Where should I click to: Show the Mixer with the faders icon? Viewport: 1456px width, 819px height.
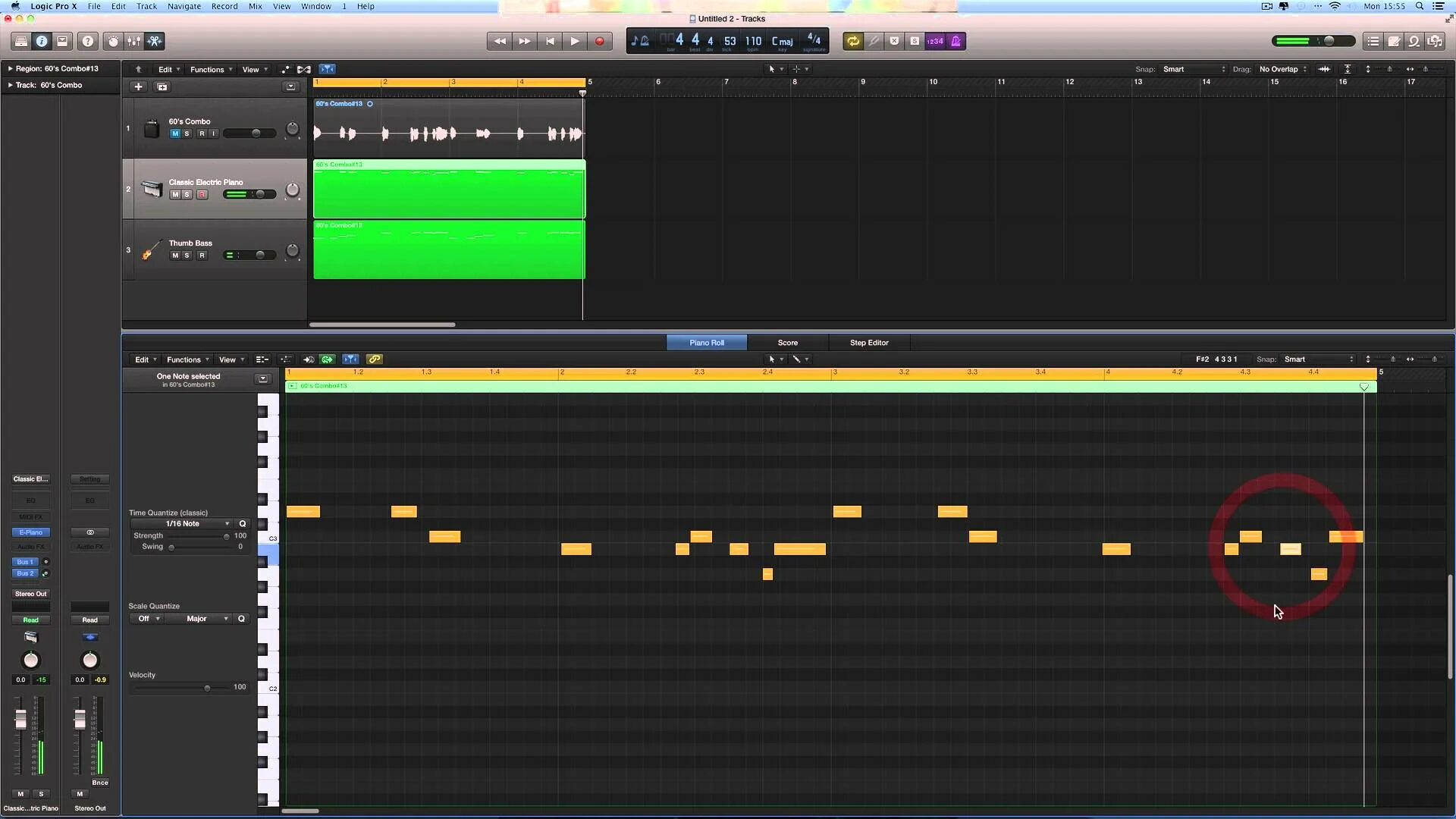click(x=133, y=41)
